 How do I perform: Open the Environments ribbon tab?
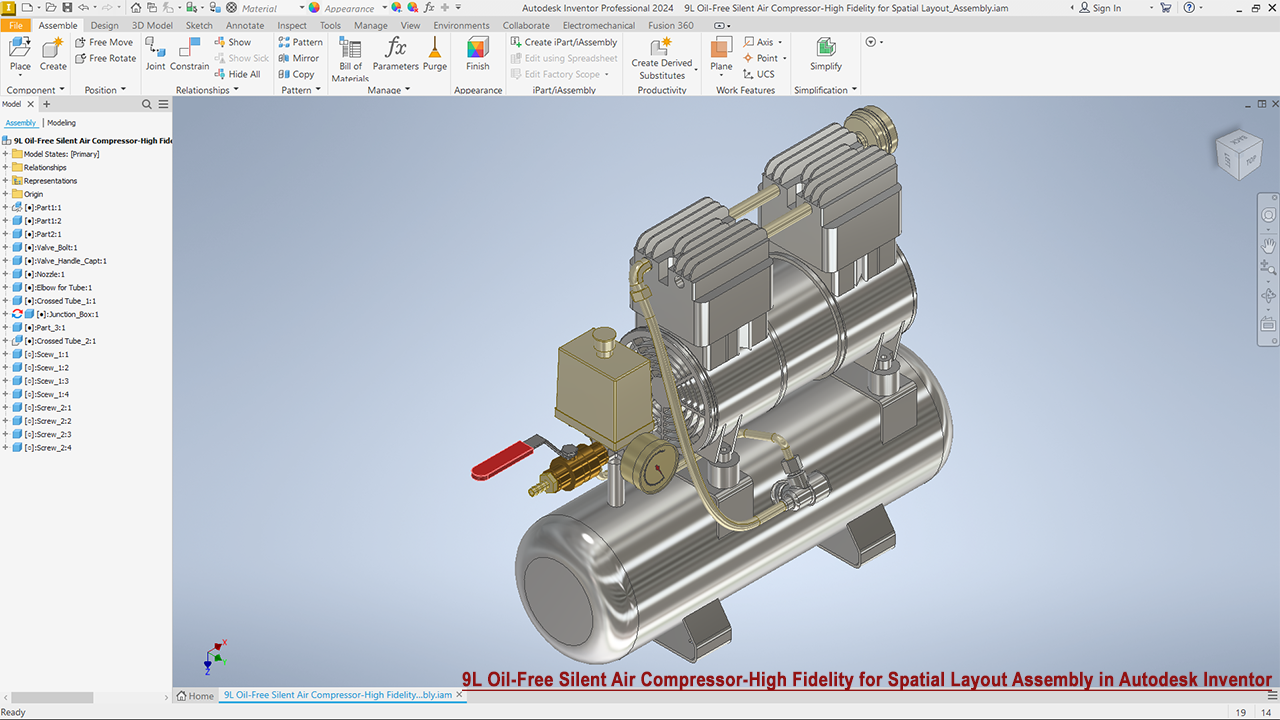461,25
